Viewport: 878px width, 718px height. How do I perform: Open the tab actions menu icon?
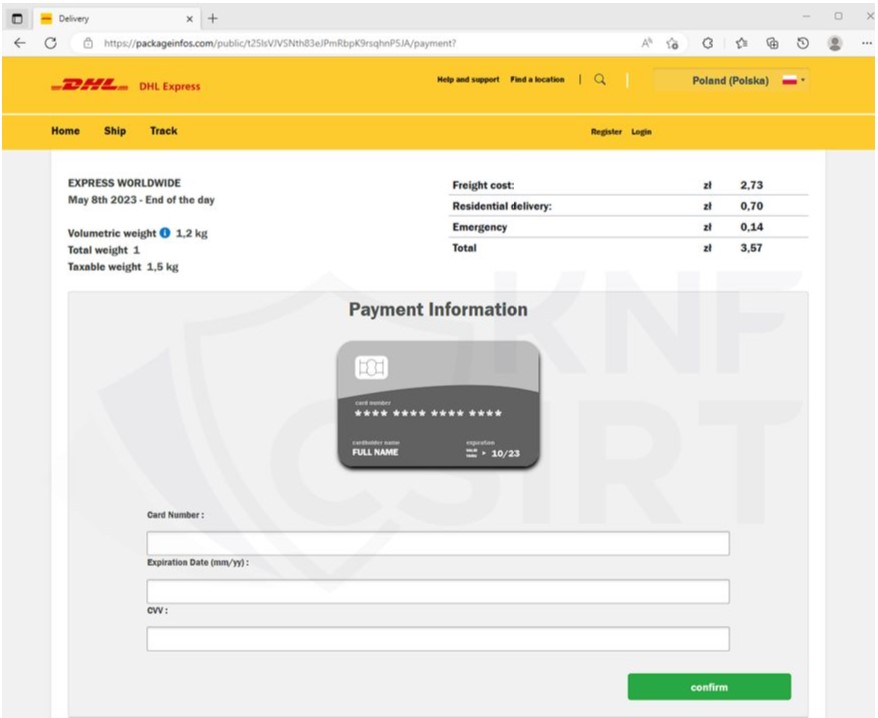click(x=18, y=18)
